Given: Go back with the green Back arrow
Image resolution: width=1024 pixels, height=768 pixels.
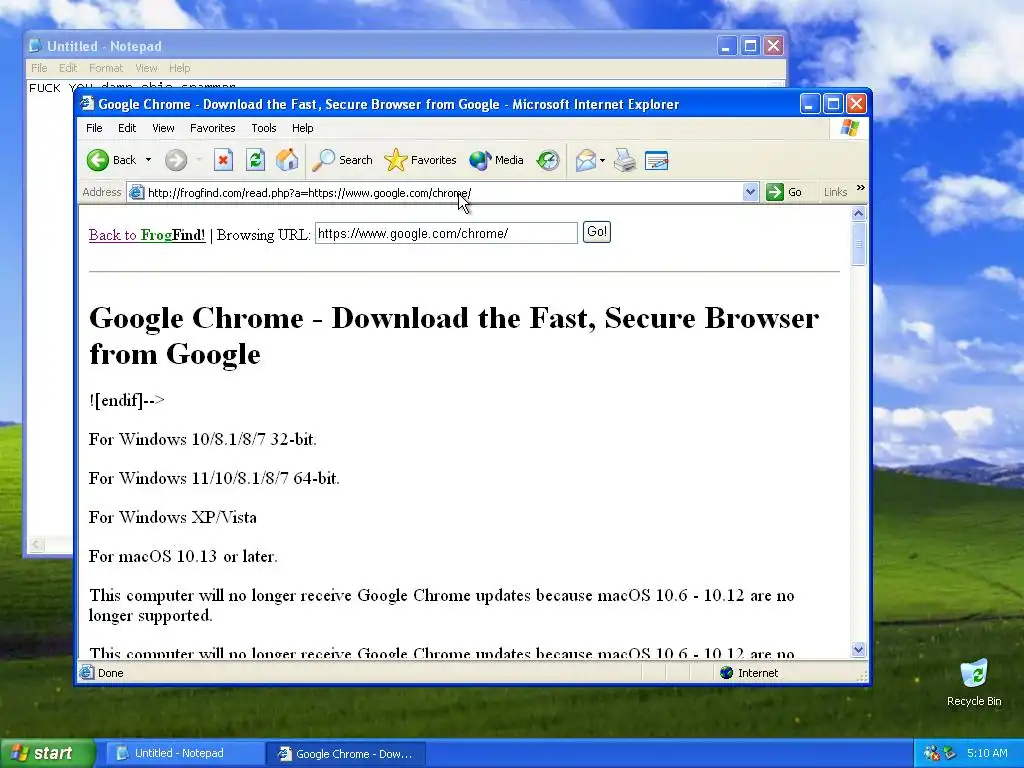Looking at the screenshot, I should pyautogui.click(x=110, y=160).
